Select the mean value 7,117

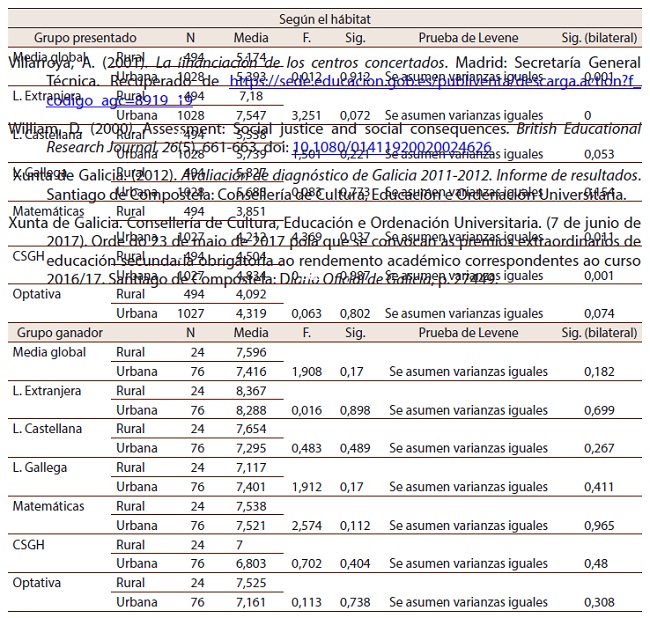pos(251,467)
